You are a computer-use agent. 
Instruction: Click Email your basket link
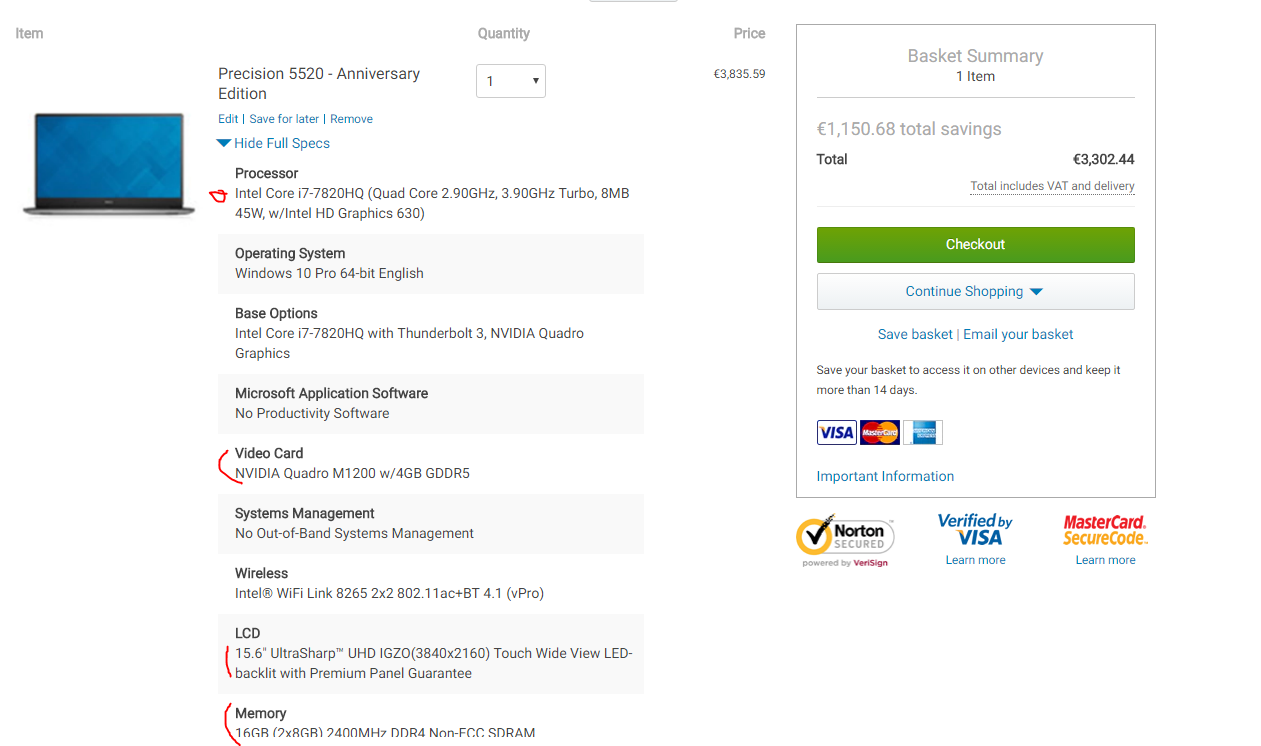(1018, 334)
